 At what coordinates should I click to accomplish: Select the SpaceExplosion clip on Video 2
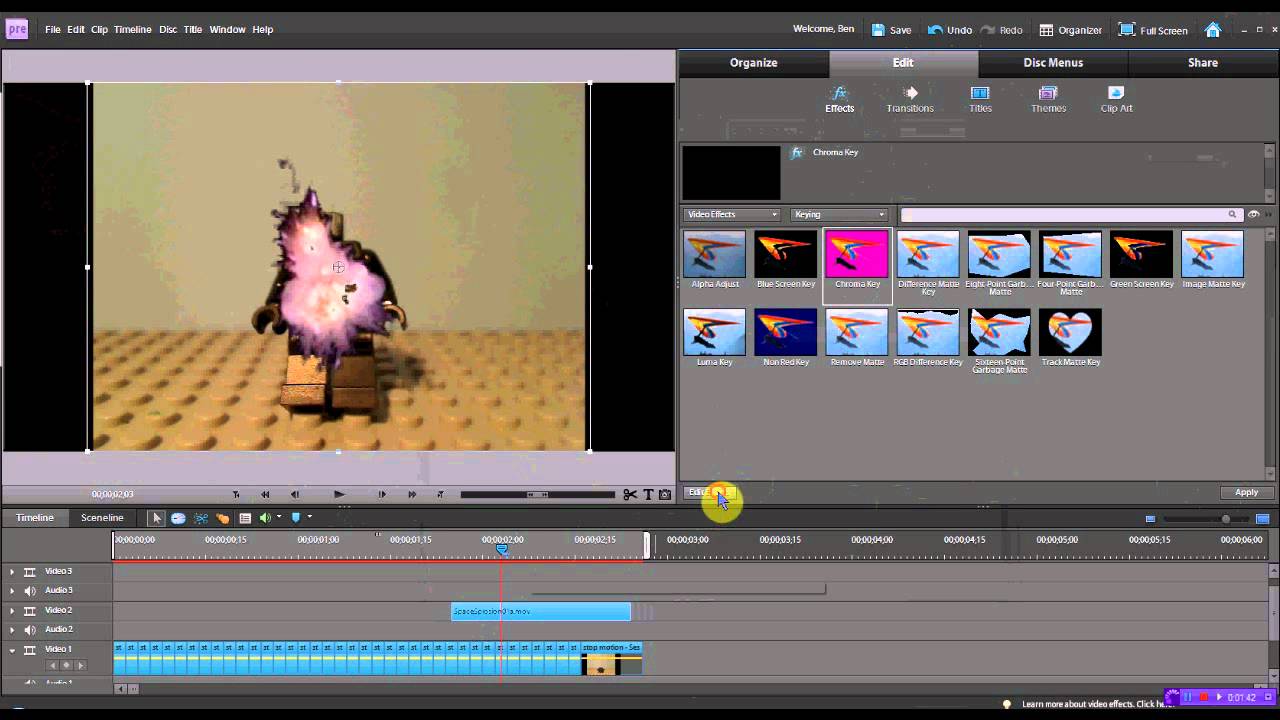[541, 611]
